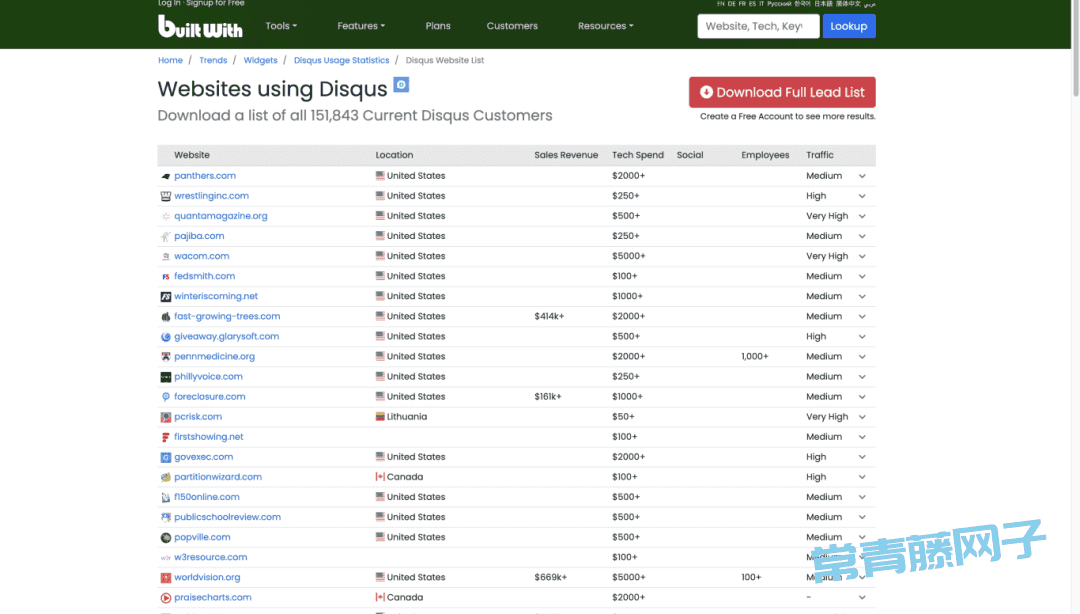This screenshot has height=614, width=1080.
Task: Open Disqus Usage Statistics breadcrumb
Action: tap(342, 61)
